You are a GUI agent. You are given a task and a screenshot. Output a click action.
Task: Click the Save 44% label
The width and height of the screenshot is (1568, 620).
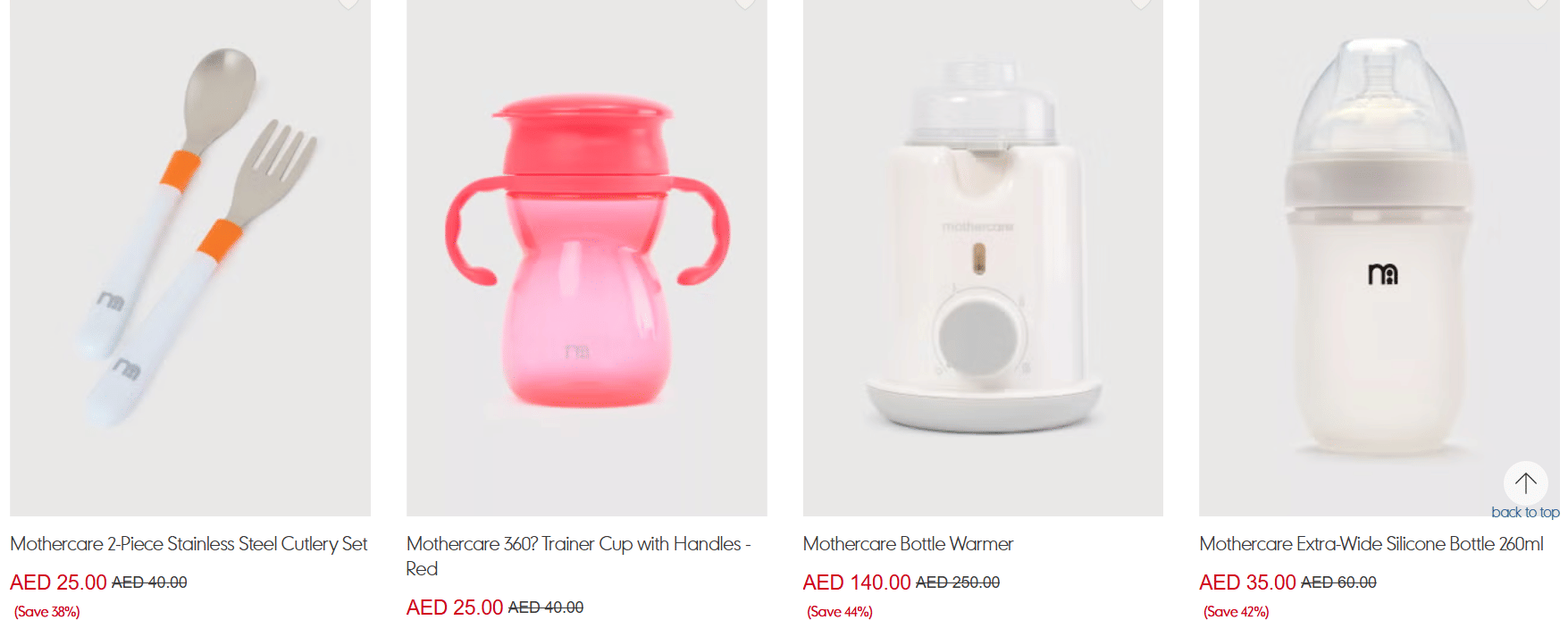coord(840,612)
